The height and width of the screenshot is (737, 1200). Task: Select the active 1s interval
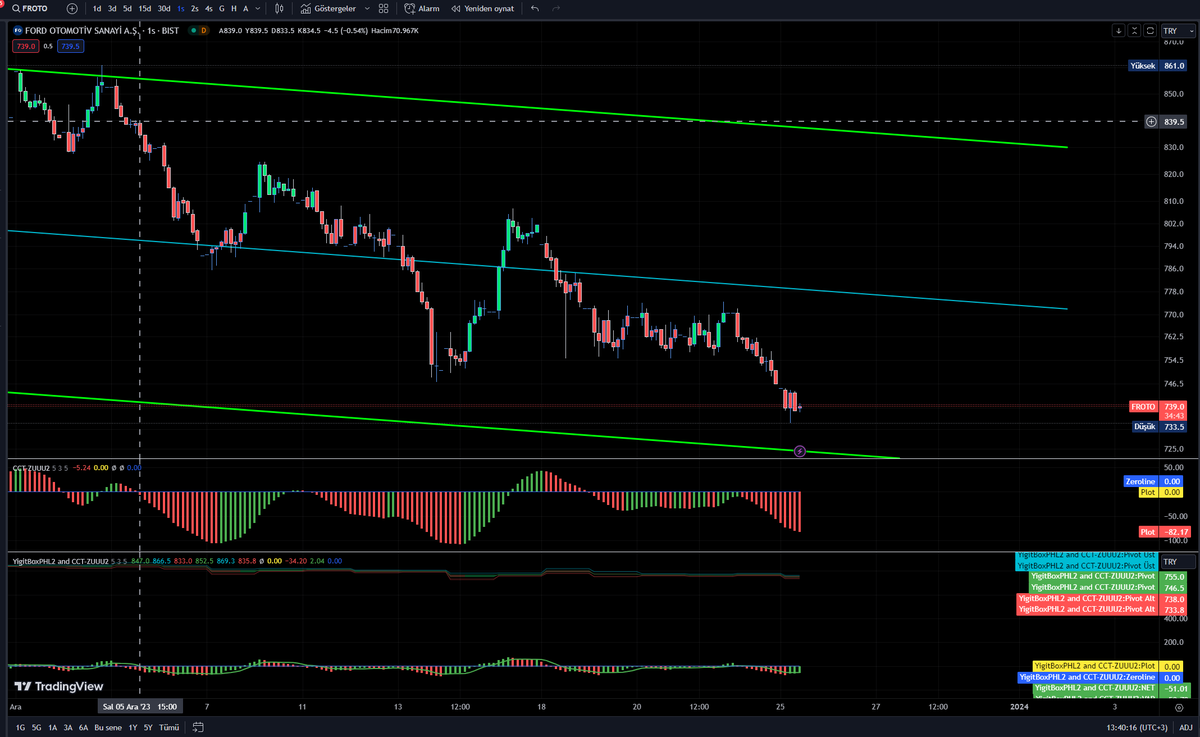click(181, 8)
